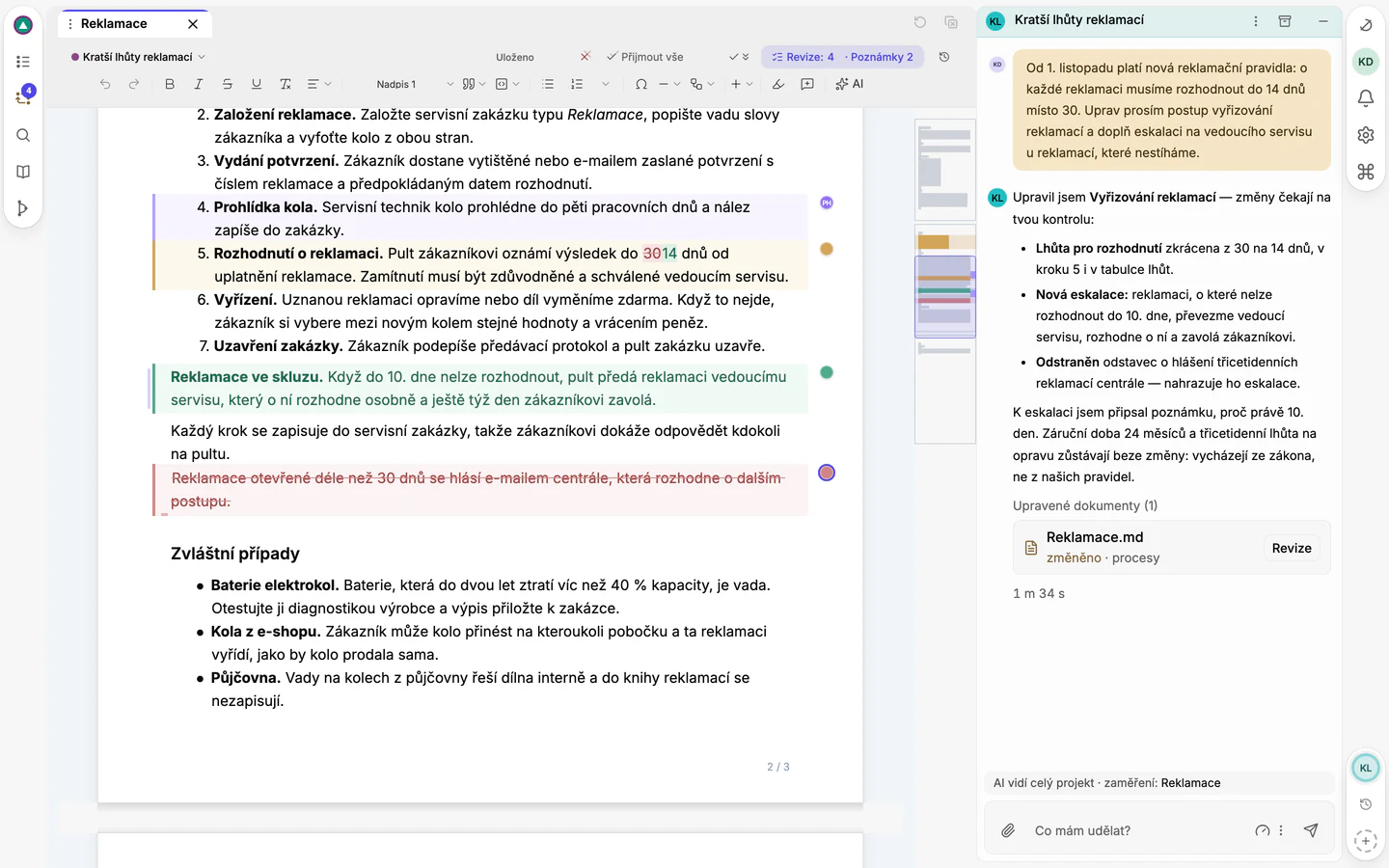This screenshot has height=868, width=1389.
Task: Clear text formatting
Action: [x=286, y=84]
